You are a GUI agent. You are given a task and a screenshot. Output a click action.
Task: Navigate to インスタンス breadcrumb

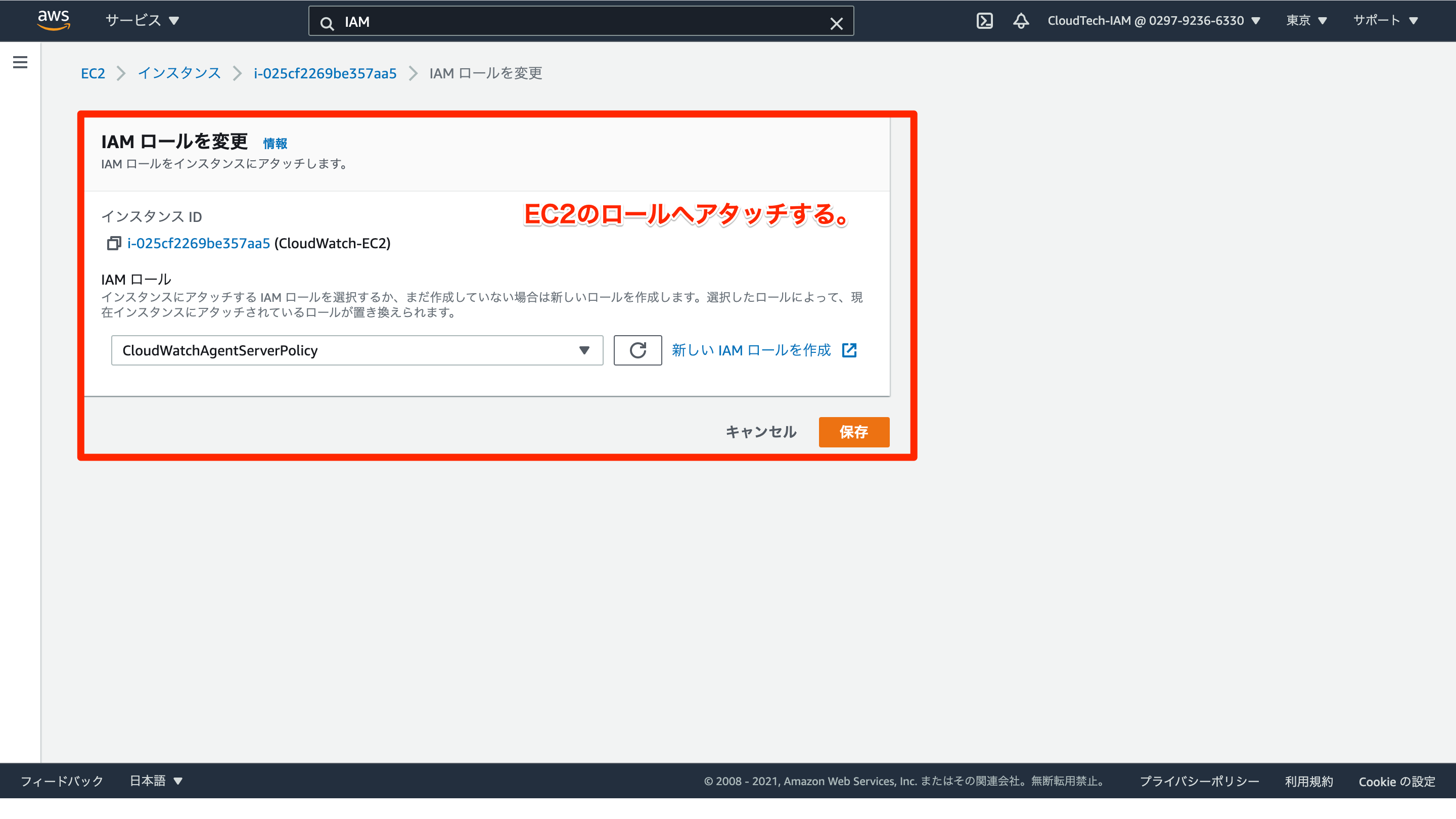coord(179,73)
